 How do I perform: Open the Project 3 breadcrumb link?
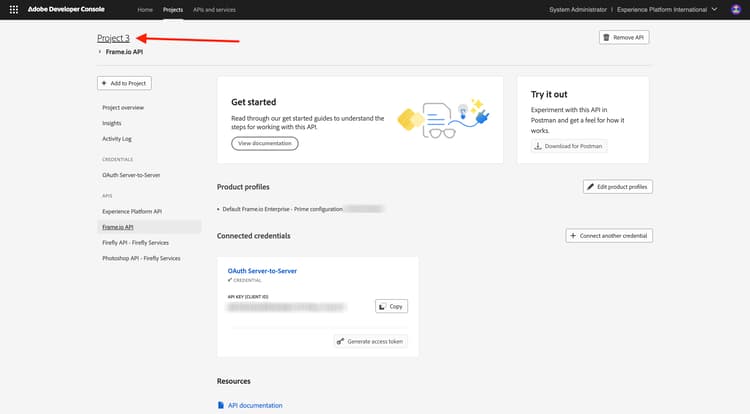(x=113, y=38)
